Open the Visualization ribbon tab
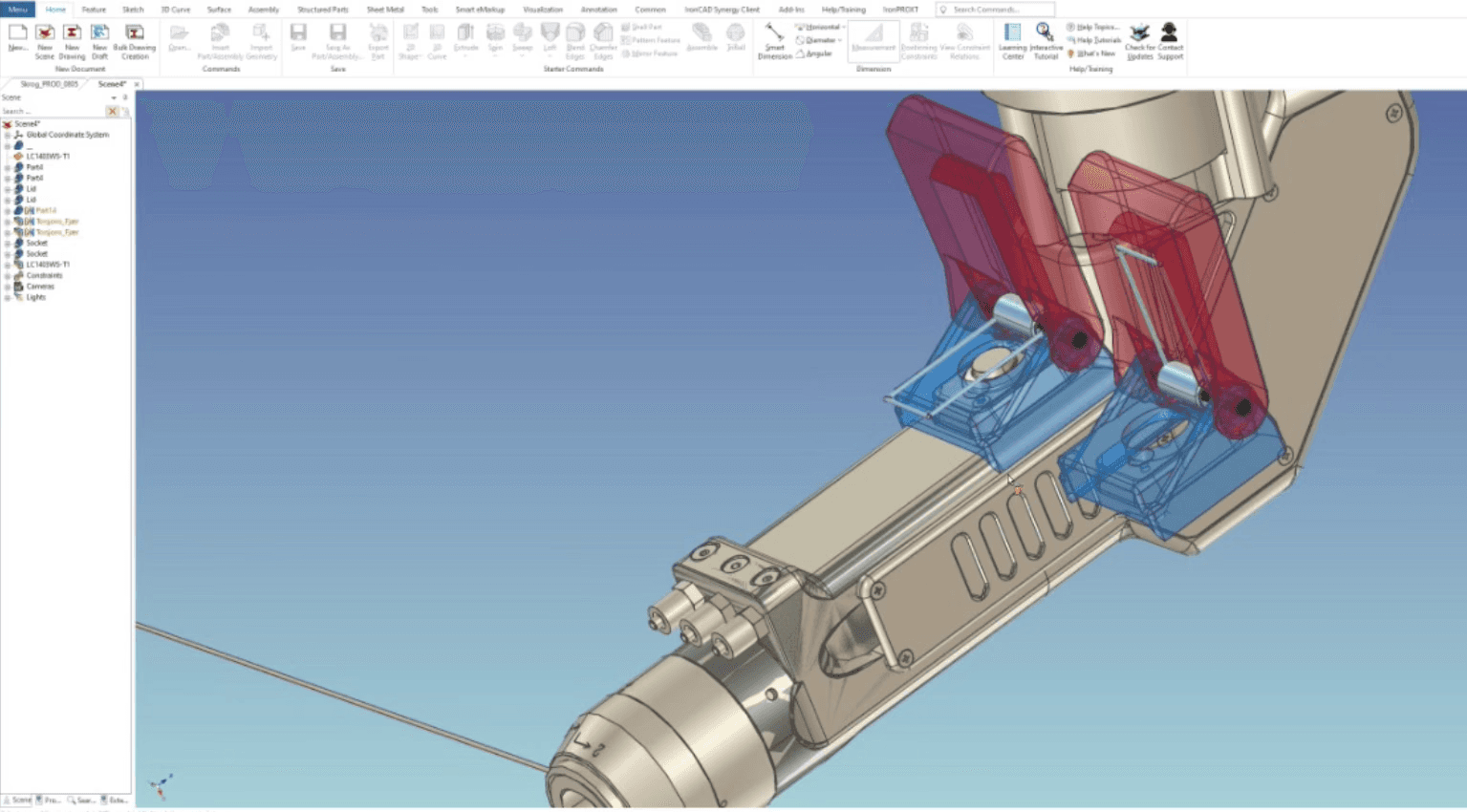The image size is (1467, 812). click(543, 10)
